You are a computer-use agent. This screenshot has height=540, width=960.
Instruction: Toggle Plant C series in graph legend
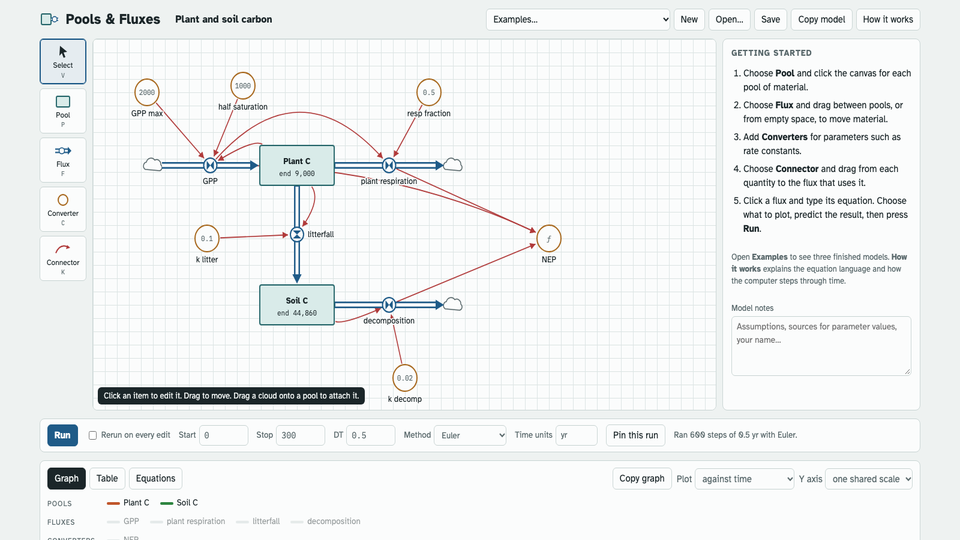coord(128,503)
